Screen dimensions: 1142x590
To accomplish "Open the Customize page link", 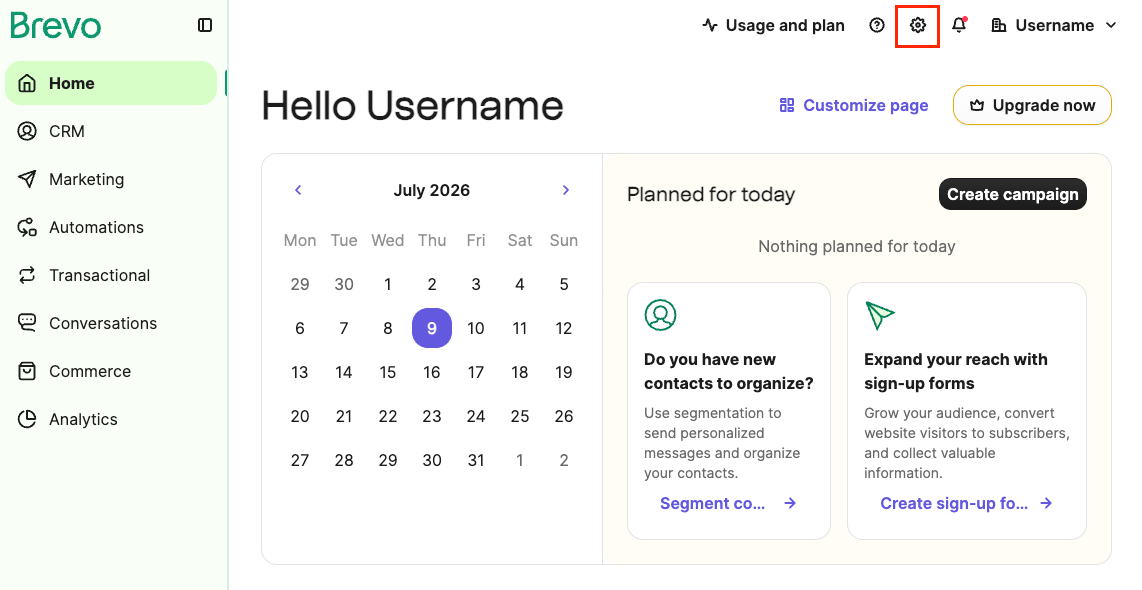I will click(854, 106).
